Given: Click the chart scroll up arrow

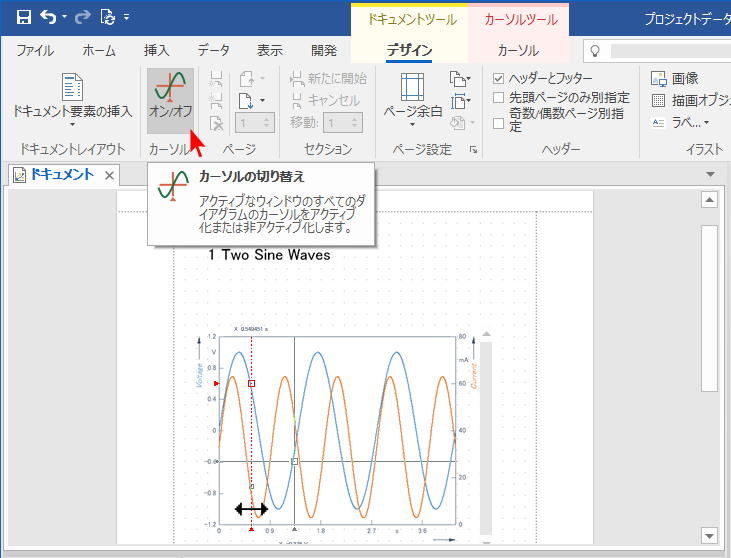Looking at the screenshot, I should [x=486, y=334].
